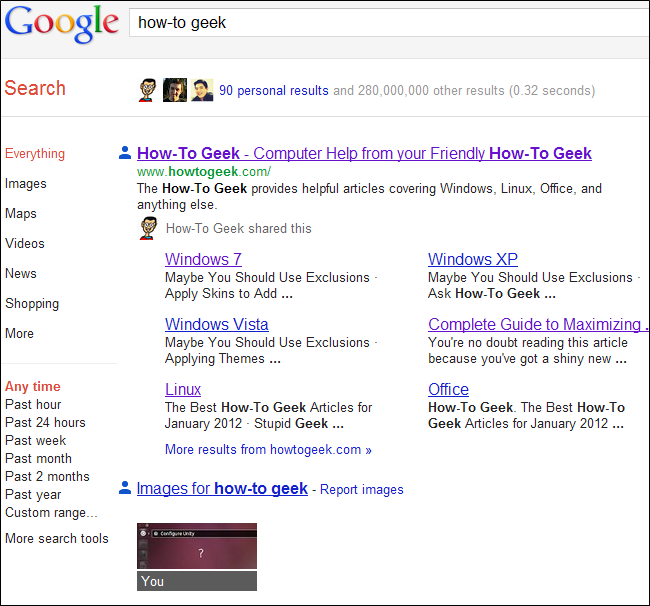Screen dimensions: 650x606
Task: Open the Windows XP sitelink
Action: point(473,259)
